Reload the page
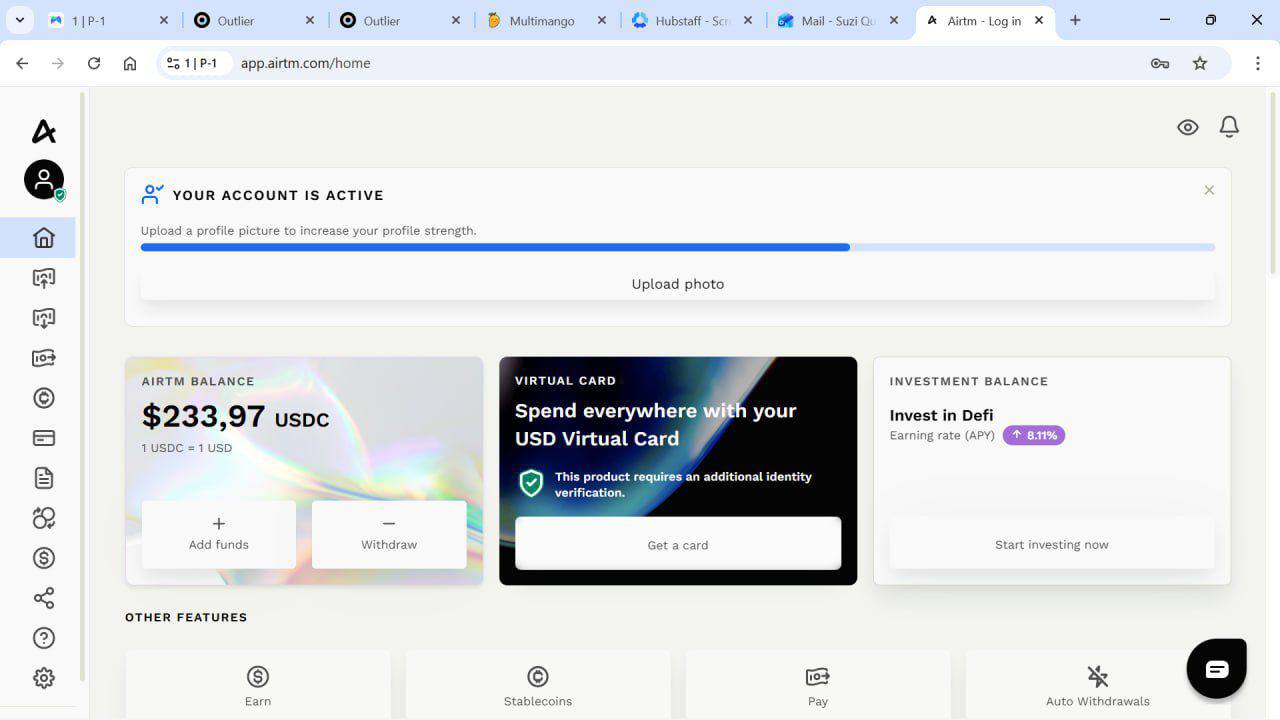The height and width of the screenshot is (720, 1280). click(94, 63)
